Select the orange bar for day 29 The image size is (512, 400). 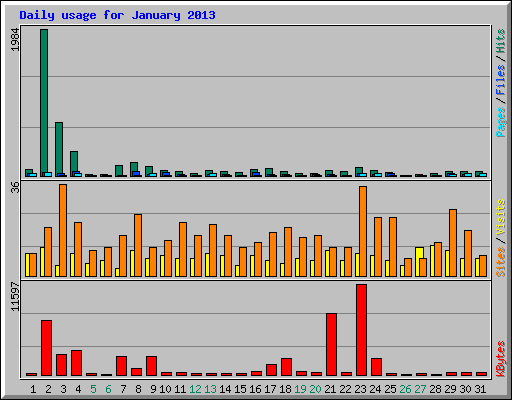pos(453,243)
